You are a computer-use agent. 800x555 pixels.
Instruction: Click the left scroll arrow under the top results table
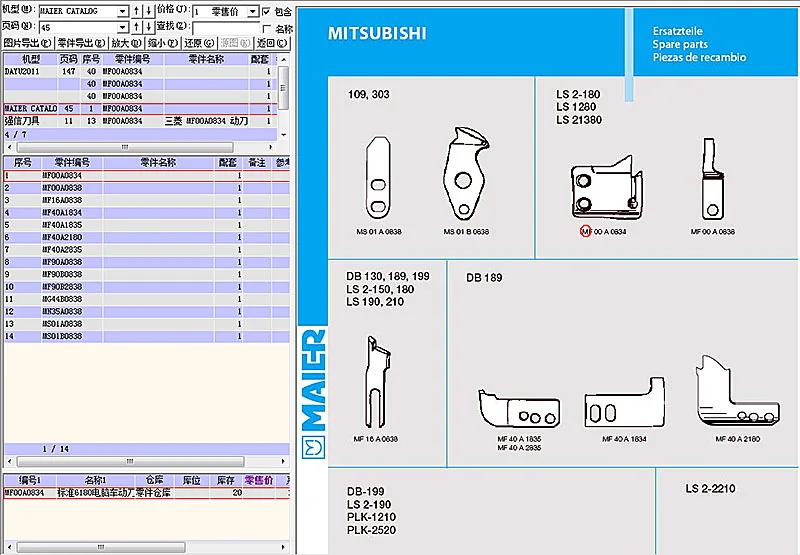(10, 147)
